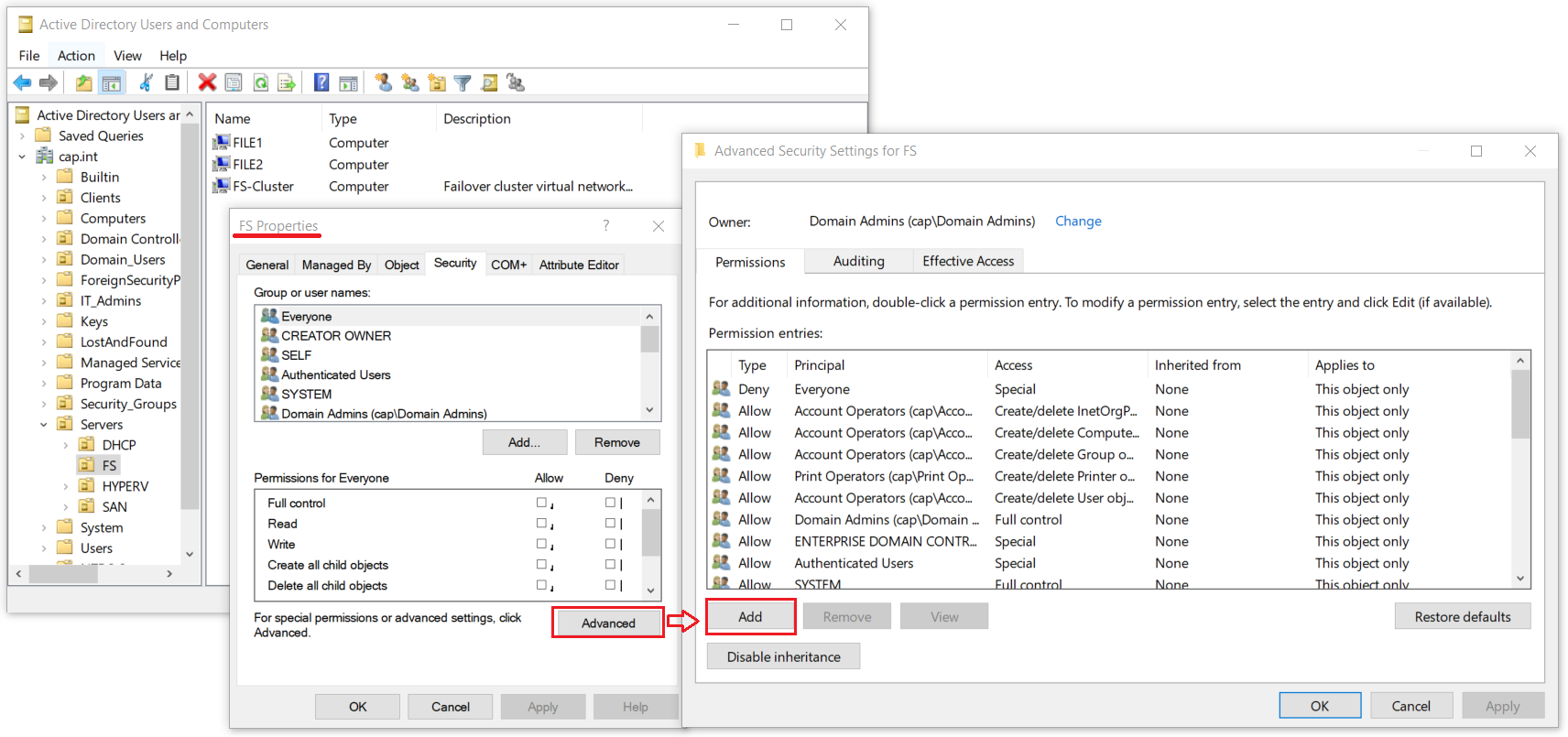Image resolution: width=1568 pixels, height=737 pixels.
Task: Click the Forward arrow toolbar icon
Action: [49, 83]
